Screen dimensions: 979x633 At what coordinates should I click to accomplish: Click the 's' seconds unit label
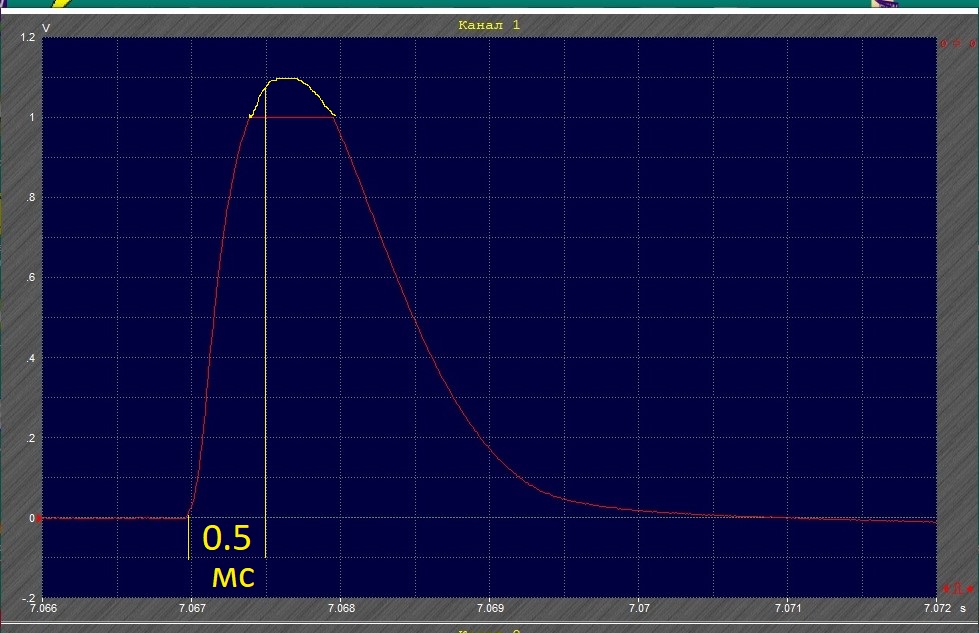pos(963,609)
